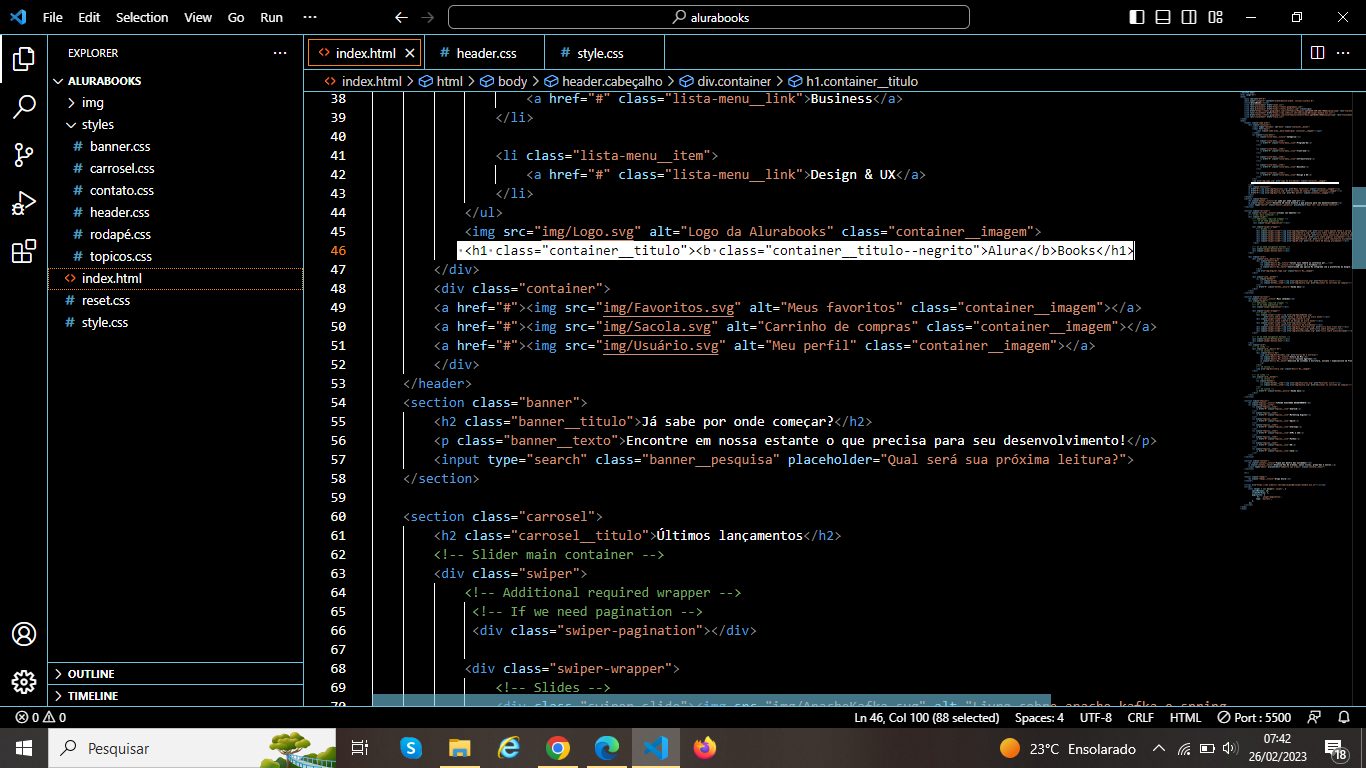Open editor more actions ellipsis
Image resolution: width=1366 pixels, height=768 pixels.
click(x=1345, y=52)
